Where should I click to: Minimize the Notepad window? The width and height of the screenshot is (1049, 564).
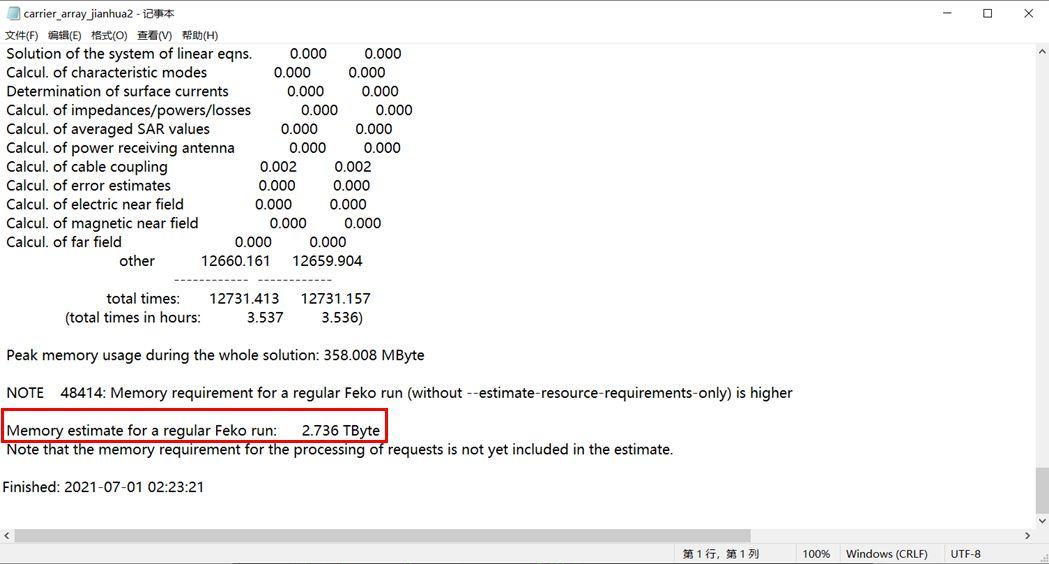click(x=947, y=13)
